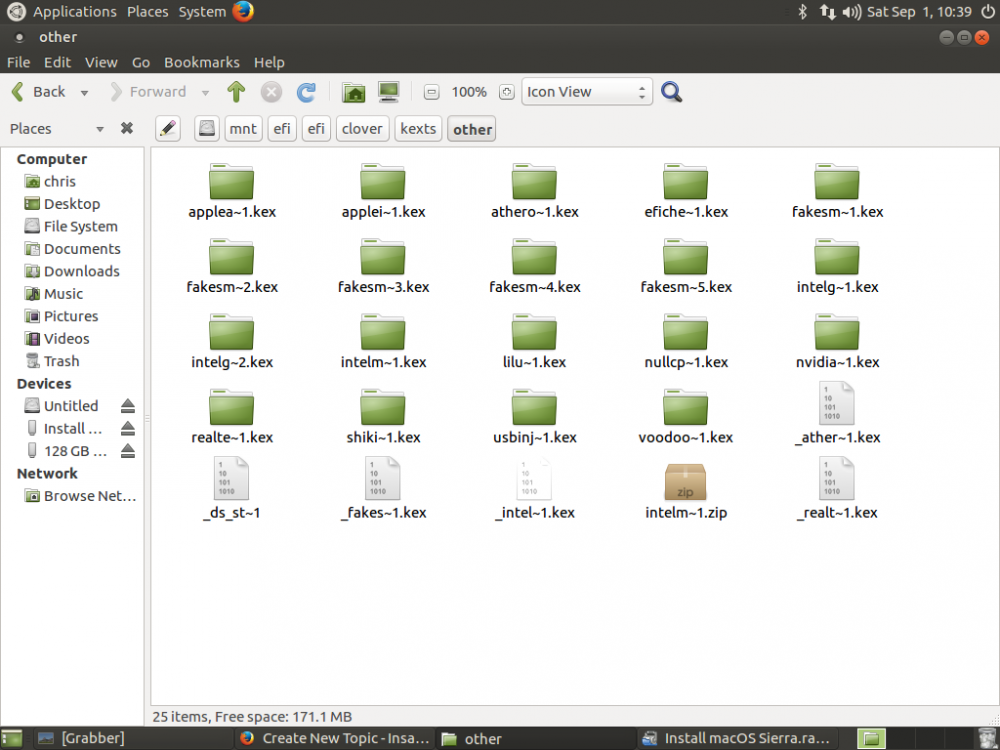
Task: Toggle the path edit pencil button
Action: click(168, 129)
